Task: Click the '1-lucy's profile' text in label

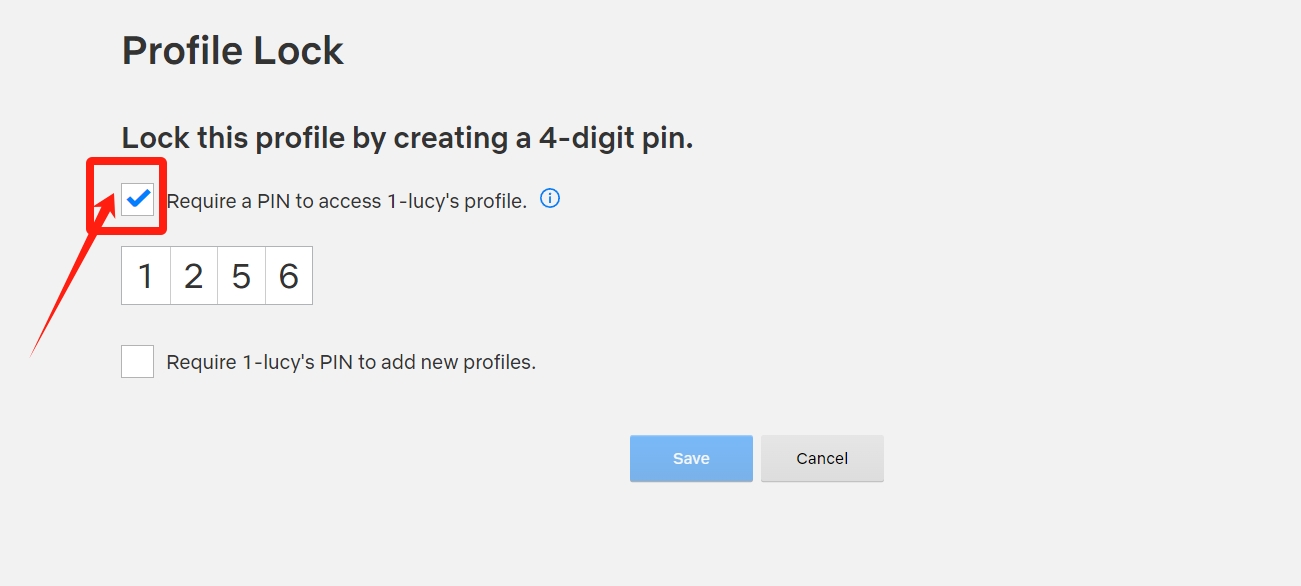Action: [456, 201]
